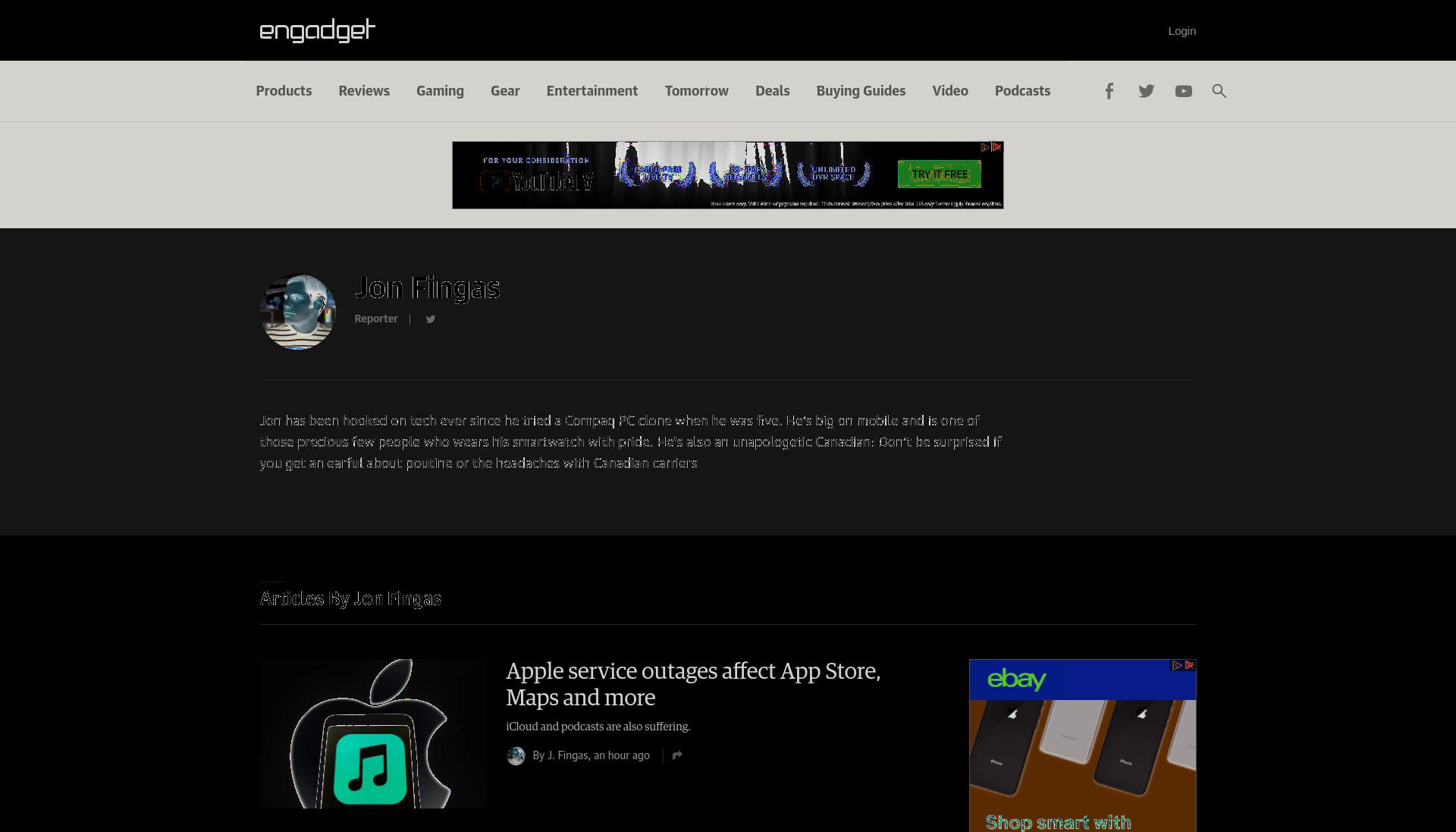Open the Podcasts section
Viewport: 1456px width, 832px height.
pyautogui.click(x=1022, y=91)
